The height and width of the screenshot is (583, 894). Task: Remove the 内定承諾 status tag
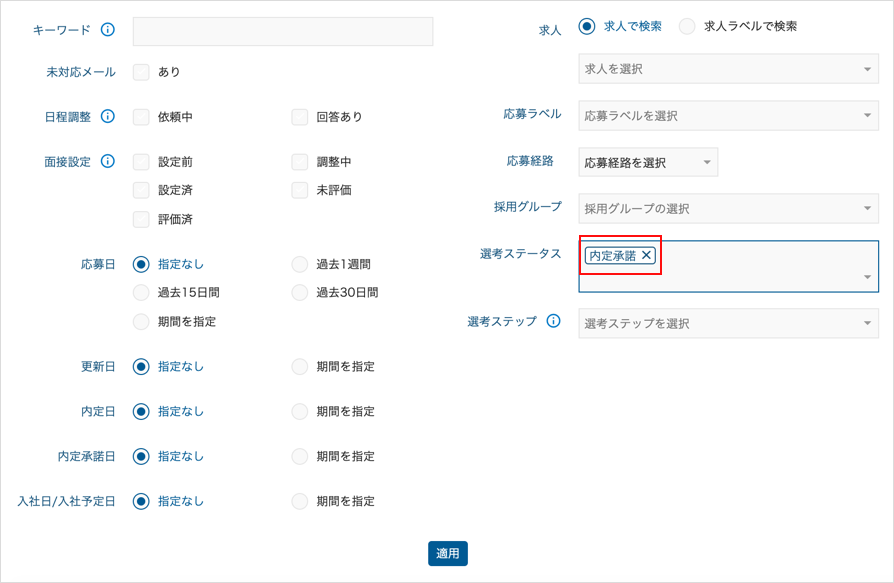coord(646,255)
